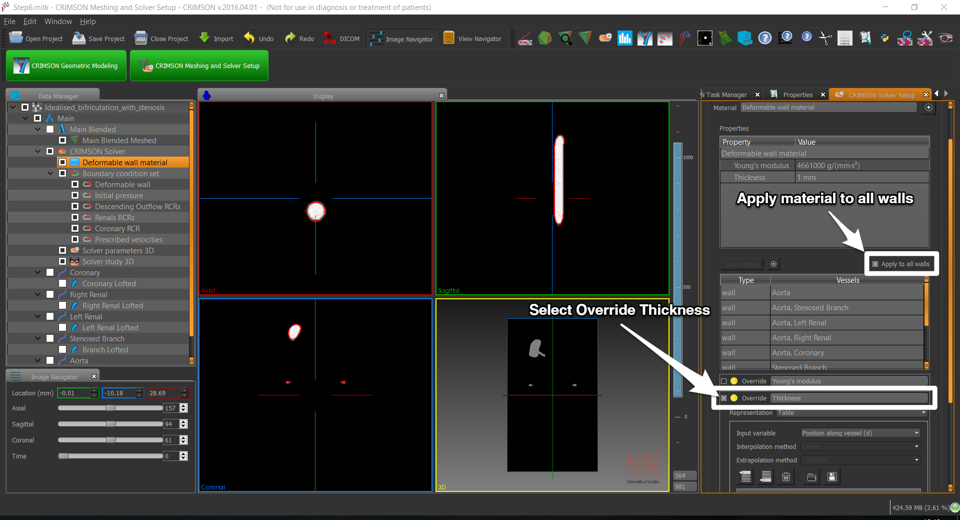Click the Open Project toolbar icon
The image size is (960, 520).
coord(17,38)
